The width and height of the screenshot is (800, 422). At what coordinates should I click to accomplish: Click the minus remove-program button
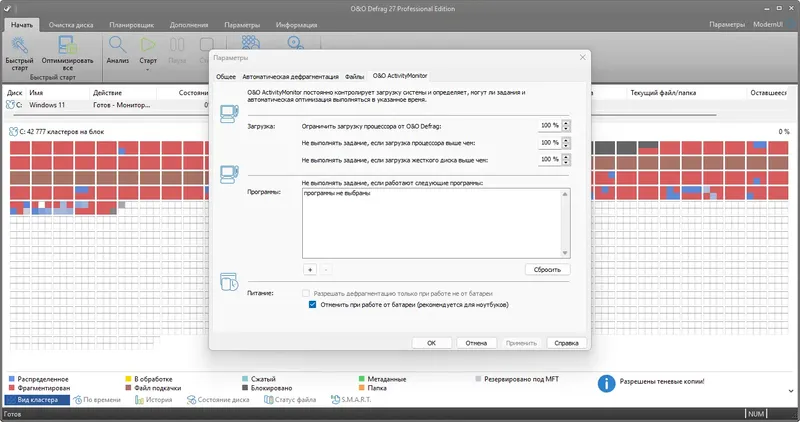[x=326, y=269]
